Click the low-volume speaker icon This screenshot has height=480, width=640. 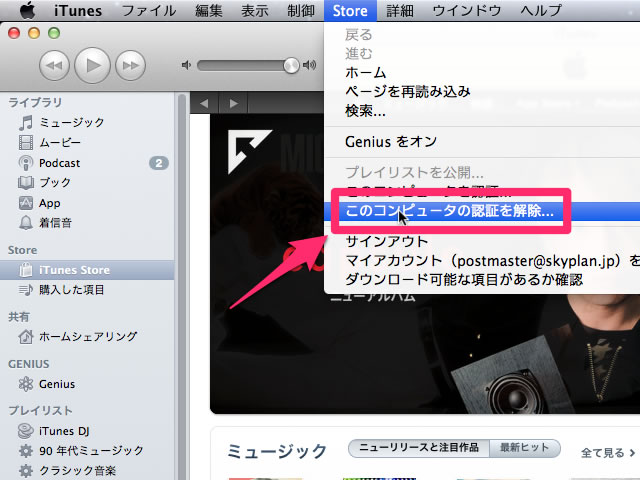pyautogui.click(x=186, y=65)
